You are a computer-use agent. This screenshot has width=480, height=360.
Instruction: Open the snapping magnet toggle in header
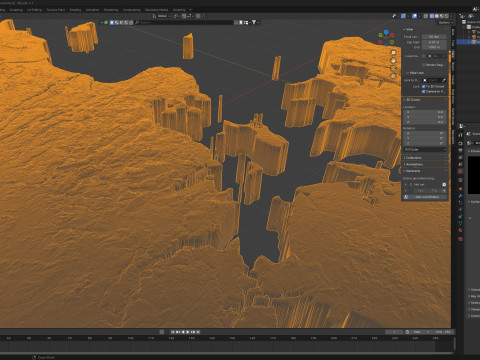pos(184,16)
